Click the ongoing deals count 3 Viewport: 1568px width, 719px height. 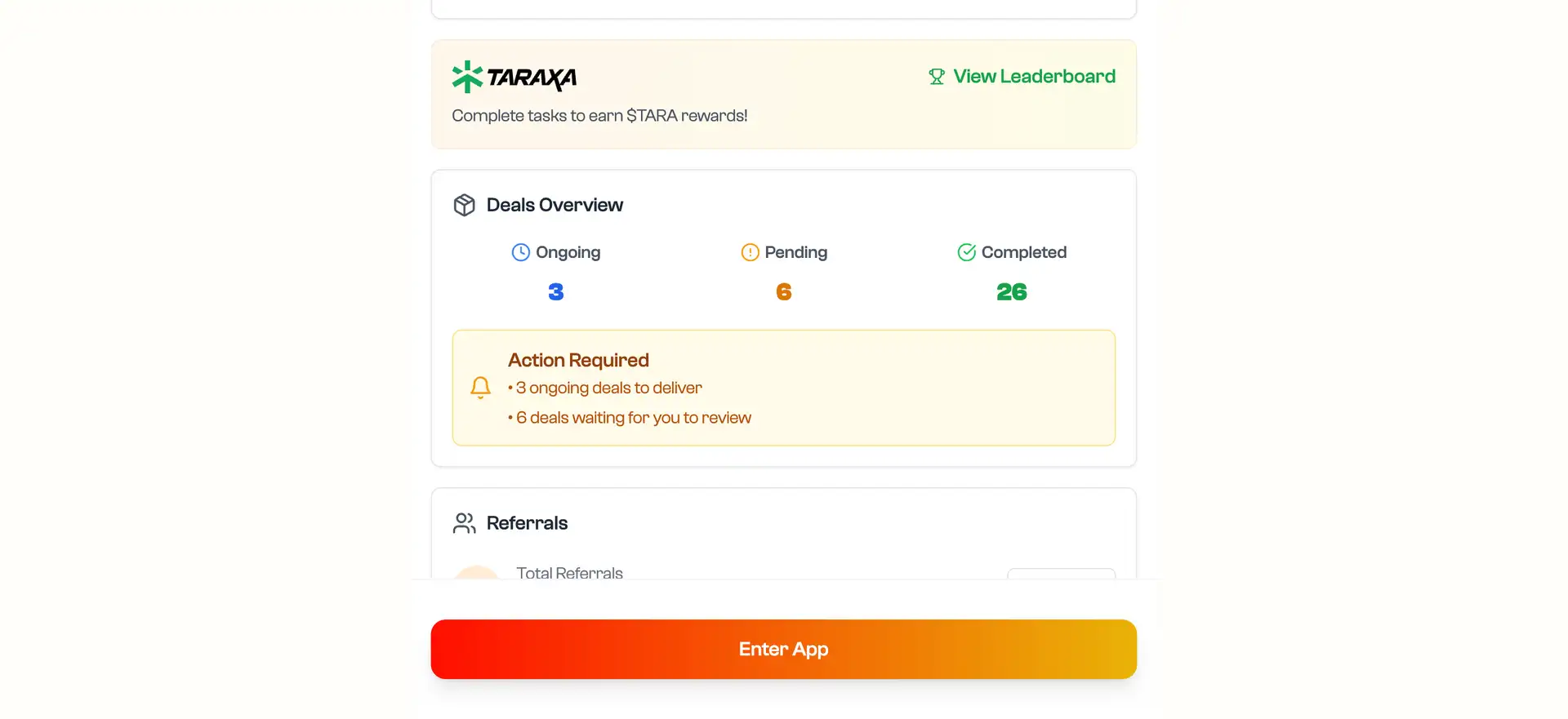coord(556,292)
